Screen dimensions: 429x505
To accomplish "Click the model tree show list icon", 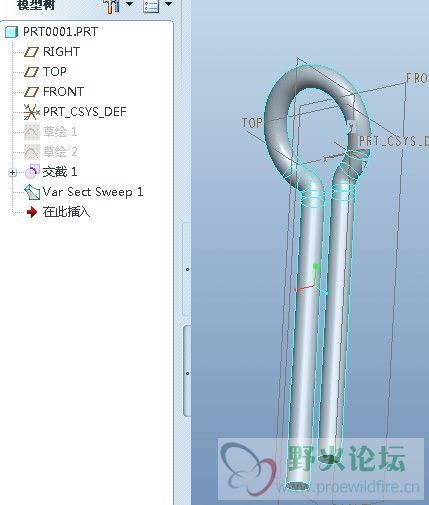I will point(151,5).
